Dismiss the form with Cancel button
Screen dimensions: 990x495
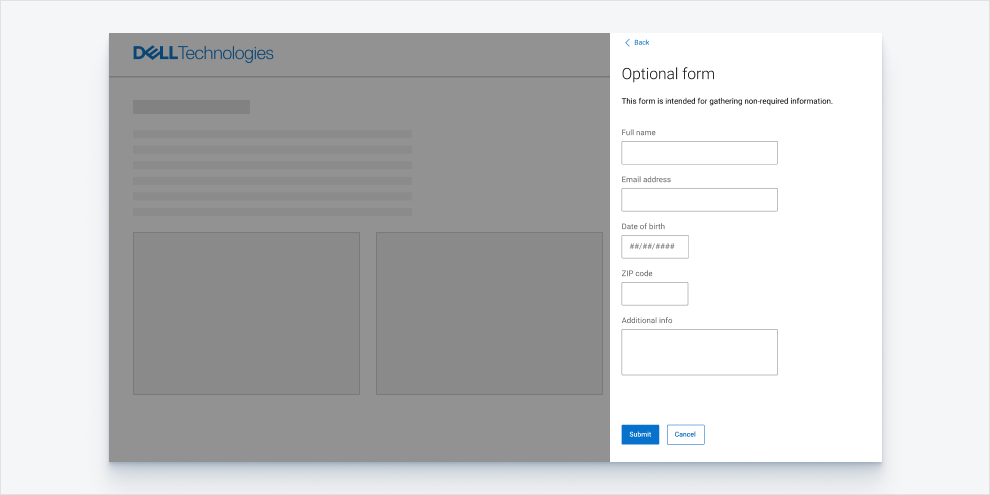(685, 434)
